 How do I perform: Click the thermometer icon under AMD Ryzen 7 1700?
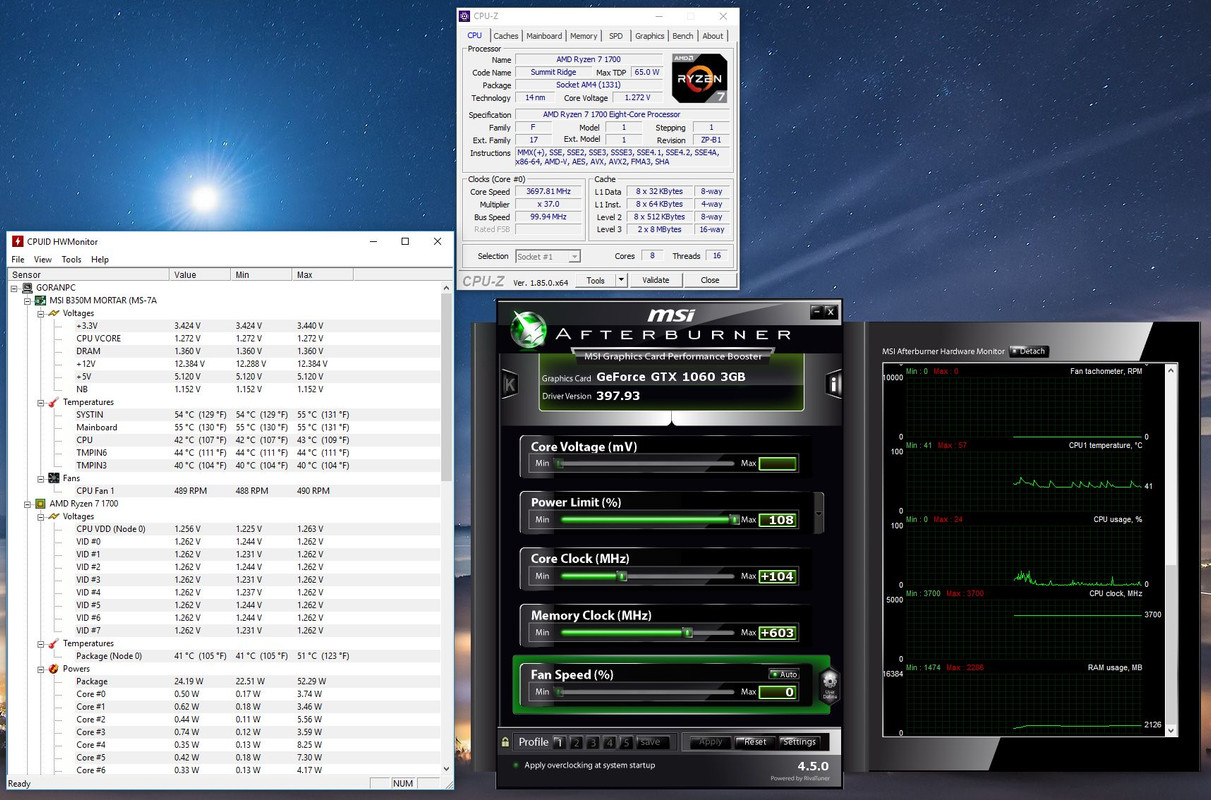click(x=54, y=643)
